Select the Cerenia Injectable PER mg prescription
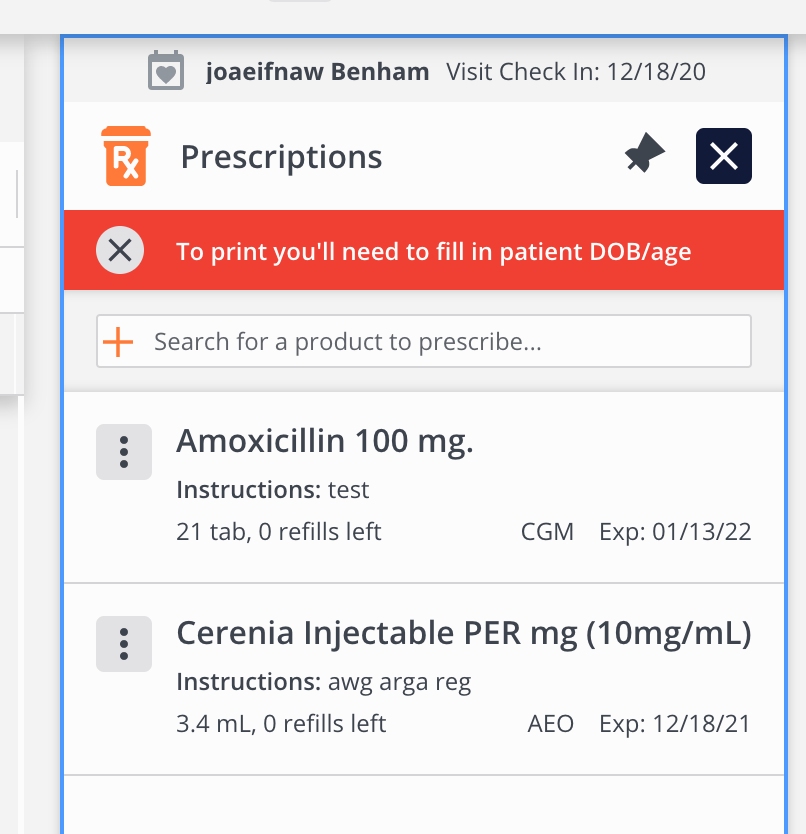The image size is (806, 834). pyautogui.click(x=463, y=633)
